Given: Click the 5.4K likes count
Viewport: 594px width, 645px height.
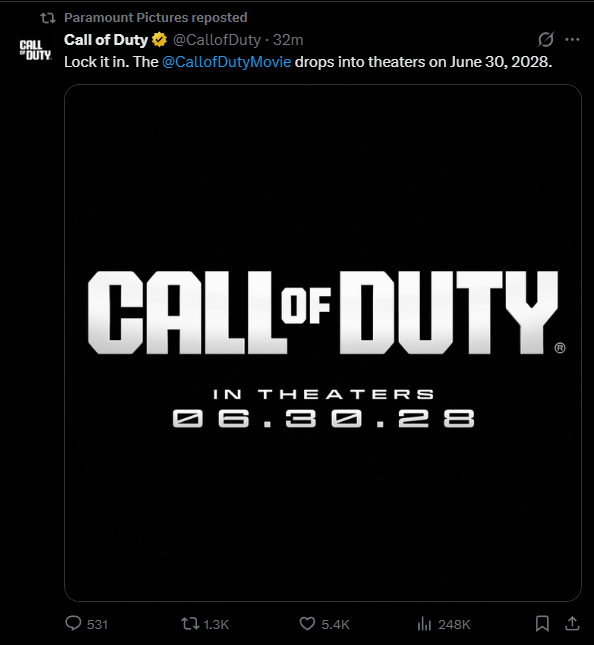Looking at the screenshot, I should pos(335,624).
